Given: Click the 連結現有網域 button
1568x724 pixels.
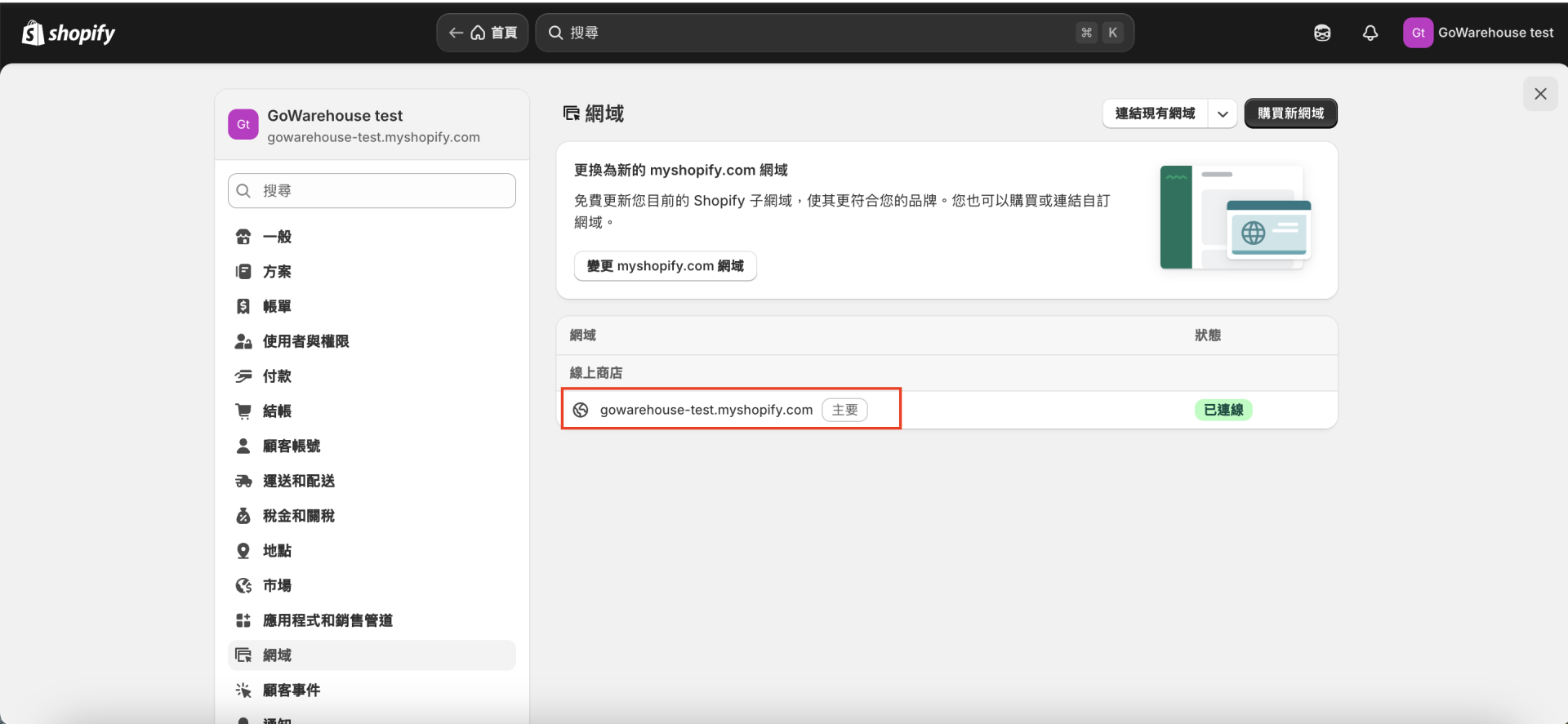Looking at the screenshot, I should click(1155, 113).
